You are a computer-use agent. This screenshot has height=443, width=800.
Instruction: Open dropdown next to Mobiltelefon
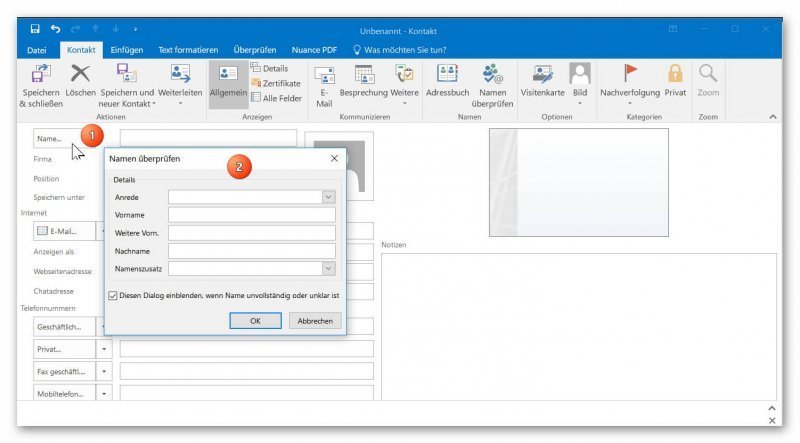(x=104, y=394)
